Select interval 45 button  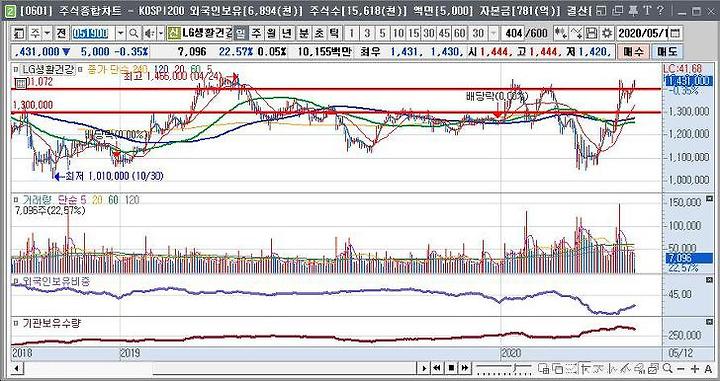pyautogui.click(x=444, y=33)
